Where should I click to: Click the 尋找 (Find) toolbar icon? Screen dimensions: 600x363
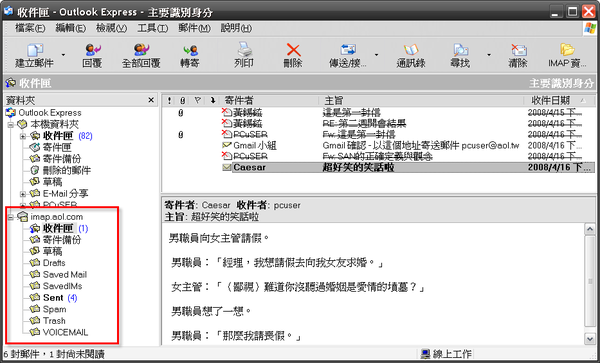460,50
